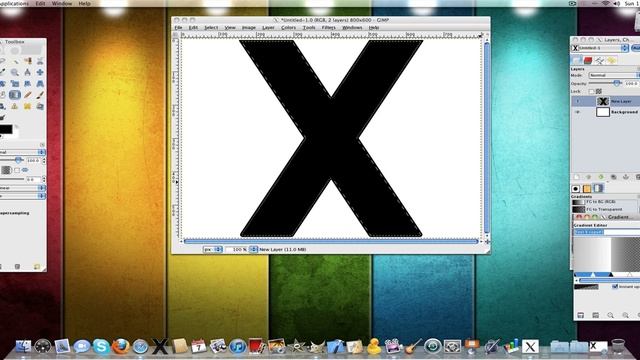This screenshot has height=360, width=640.
Task: Click new layer icon in Layers dock
Action: (577, 177)
